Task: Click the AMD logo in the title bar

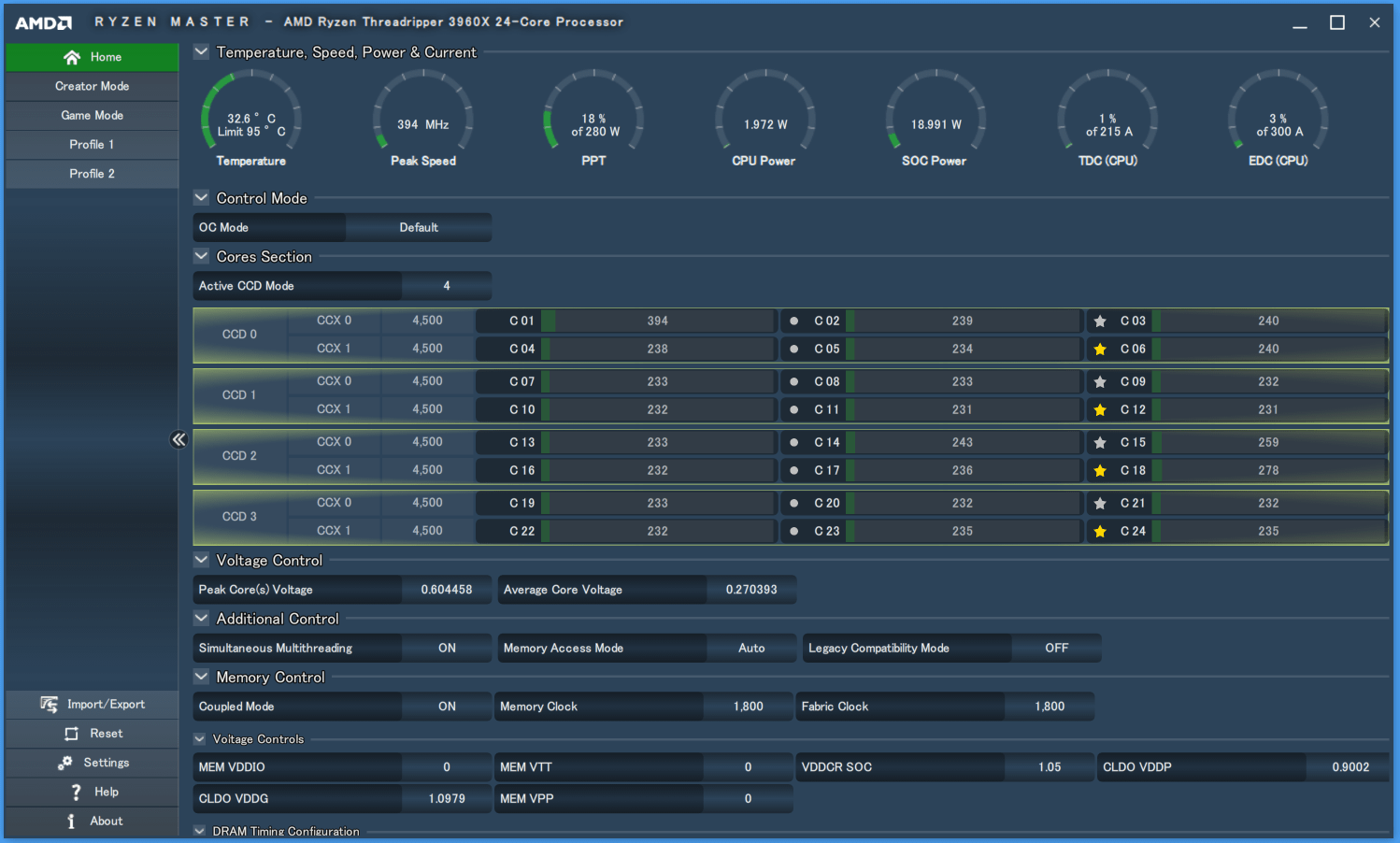Action: tap(43, 22)
